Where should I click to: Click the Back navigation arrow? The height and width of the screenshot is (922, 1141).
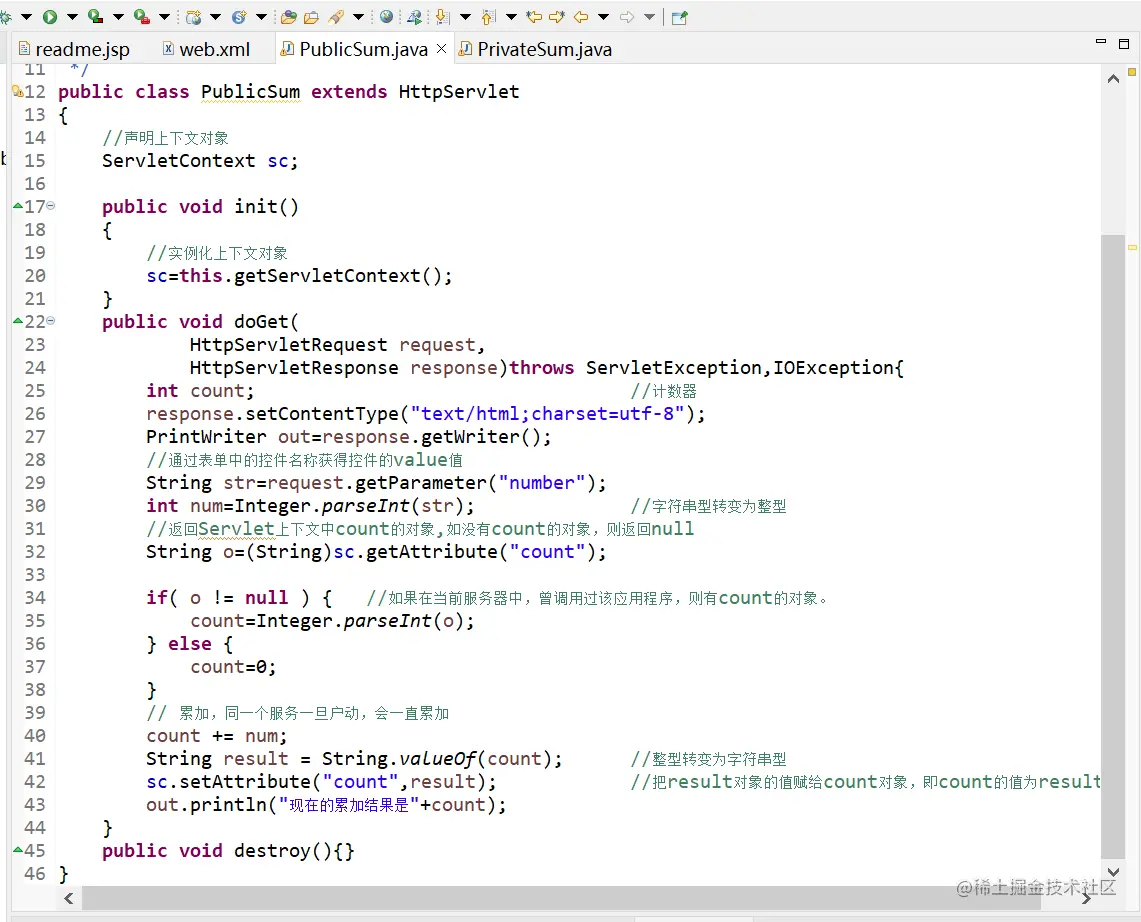coord(581,17)
